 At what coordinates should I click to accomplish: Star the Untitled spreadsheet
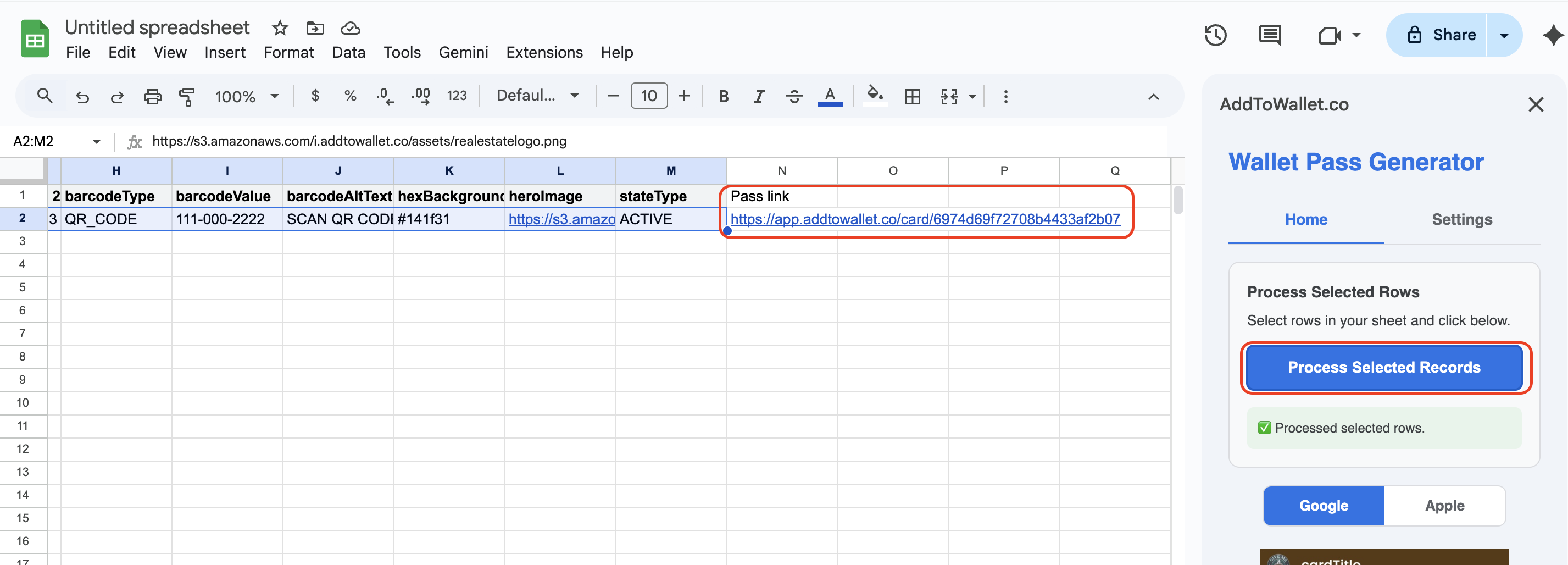click(x=280, y=28)
